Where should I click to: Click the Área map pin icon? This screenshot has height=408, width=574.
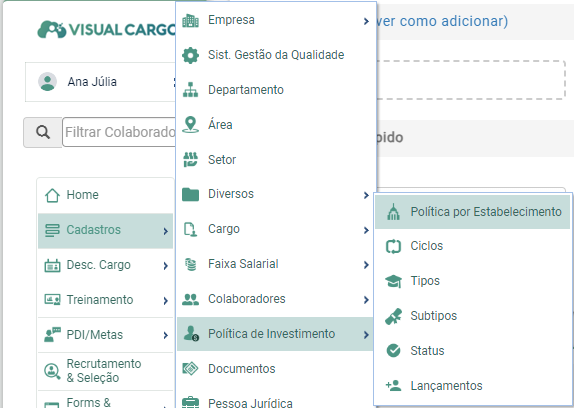(190, 124)
